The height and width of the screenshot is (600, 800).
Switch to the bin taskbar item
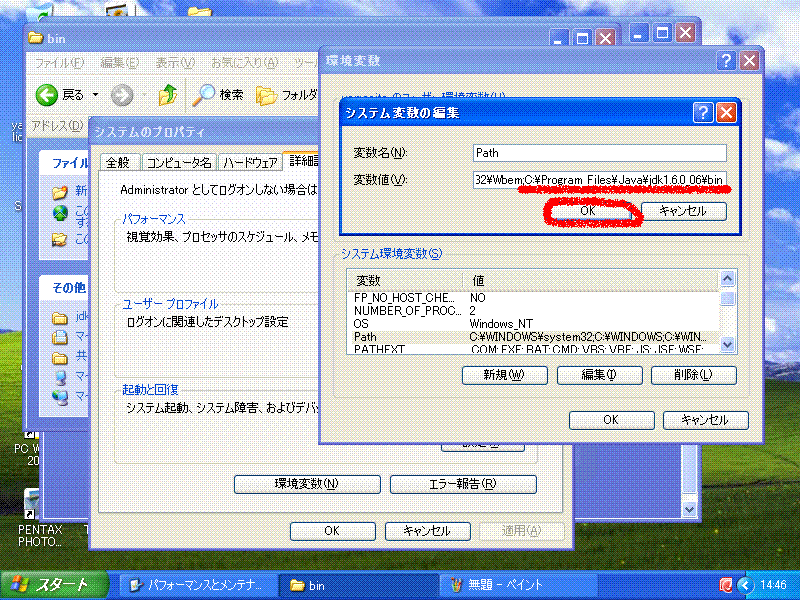click(x=359, y=585)
